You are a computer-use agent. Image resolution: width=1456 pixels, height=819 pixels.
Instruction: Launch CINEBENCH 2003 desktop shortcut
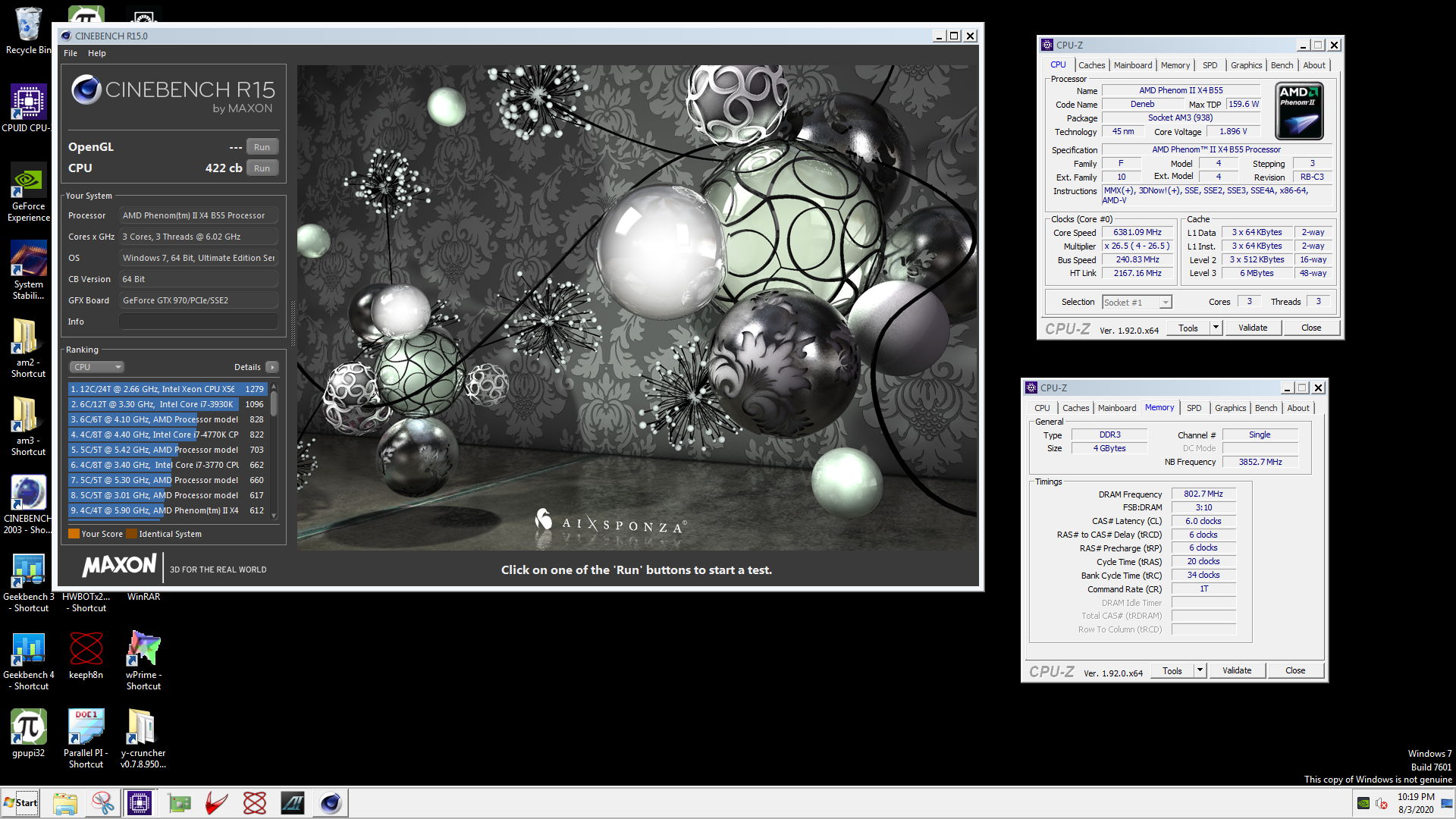28,505
